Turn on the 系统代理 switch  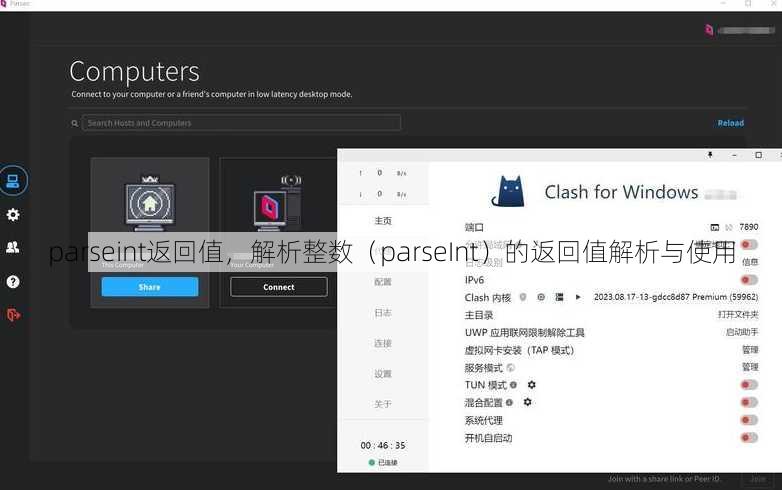[749, 420]
